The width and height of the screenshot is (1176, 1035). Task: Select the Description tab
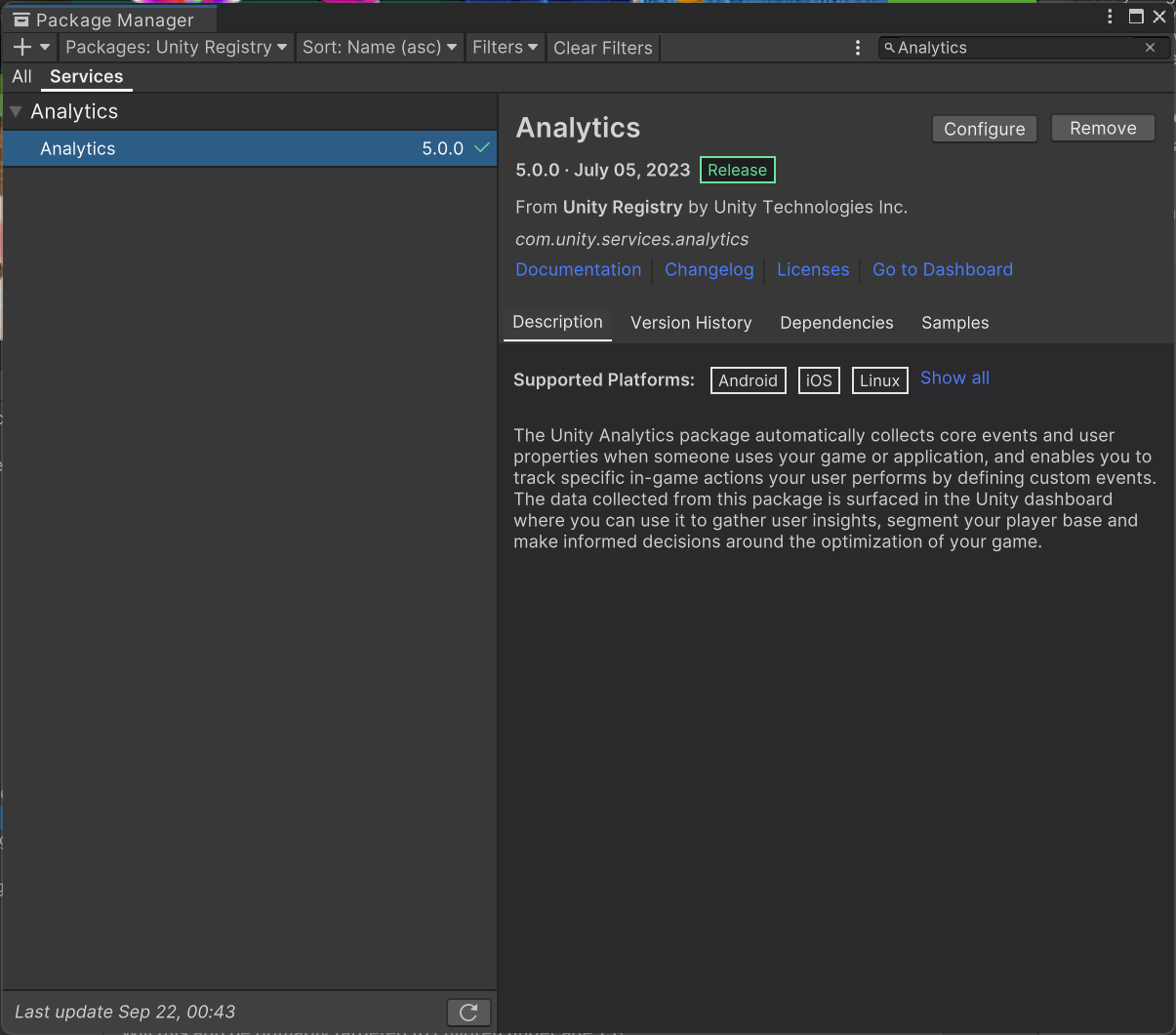557,322
